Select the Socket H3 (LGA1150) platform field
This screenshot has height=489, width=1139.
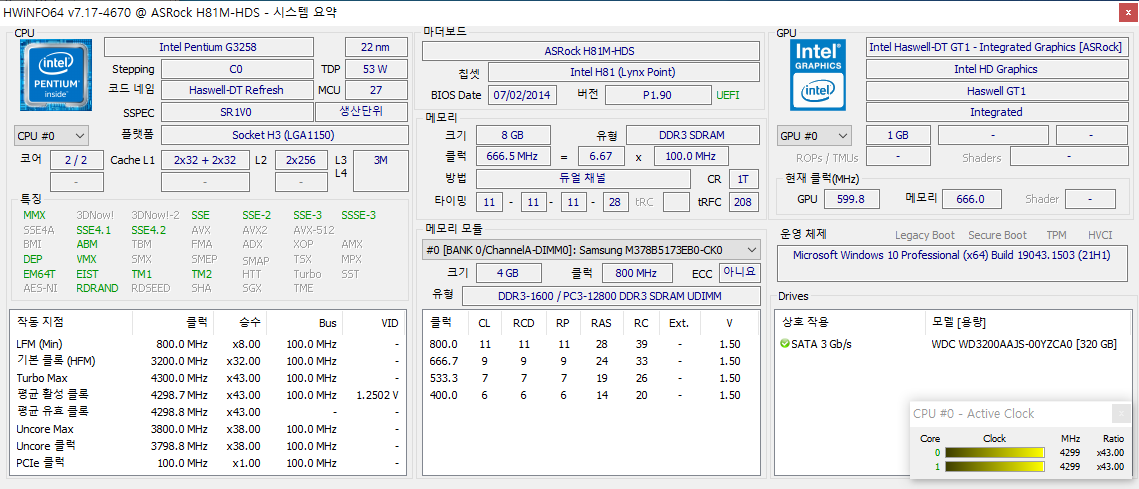tap(284, 135)
